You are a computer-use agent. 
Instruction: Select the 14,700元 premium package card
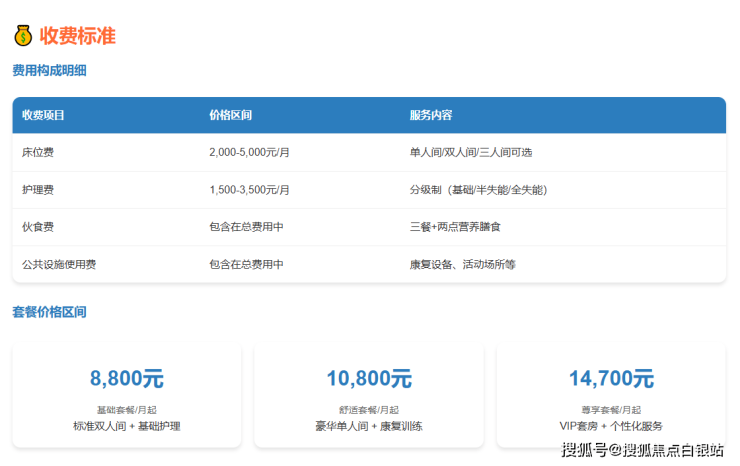coord(611,396)
